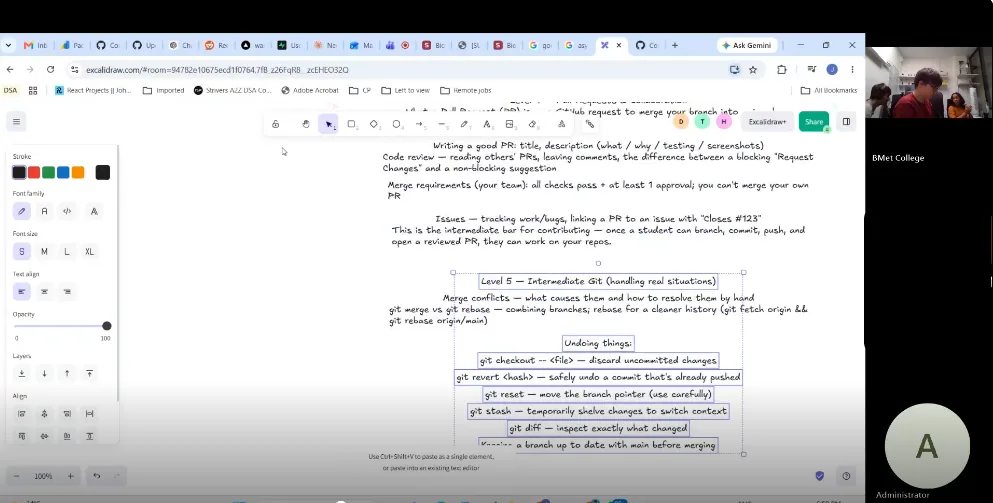The width and height of the screenshot is (993, 503).
Task: Select the Eraser tool
Action: 533,124
